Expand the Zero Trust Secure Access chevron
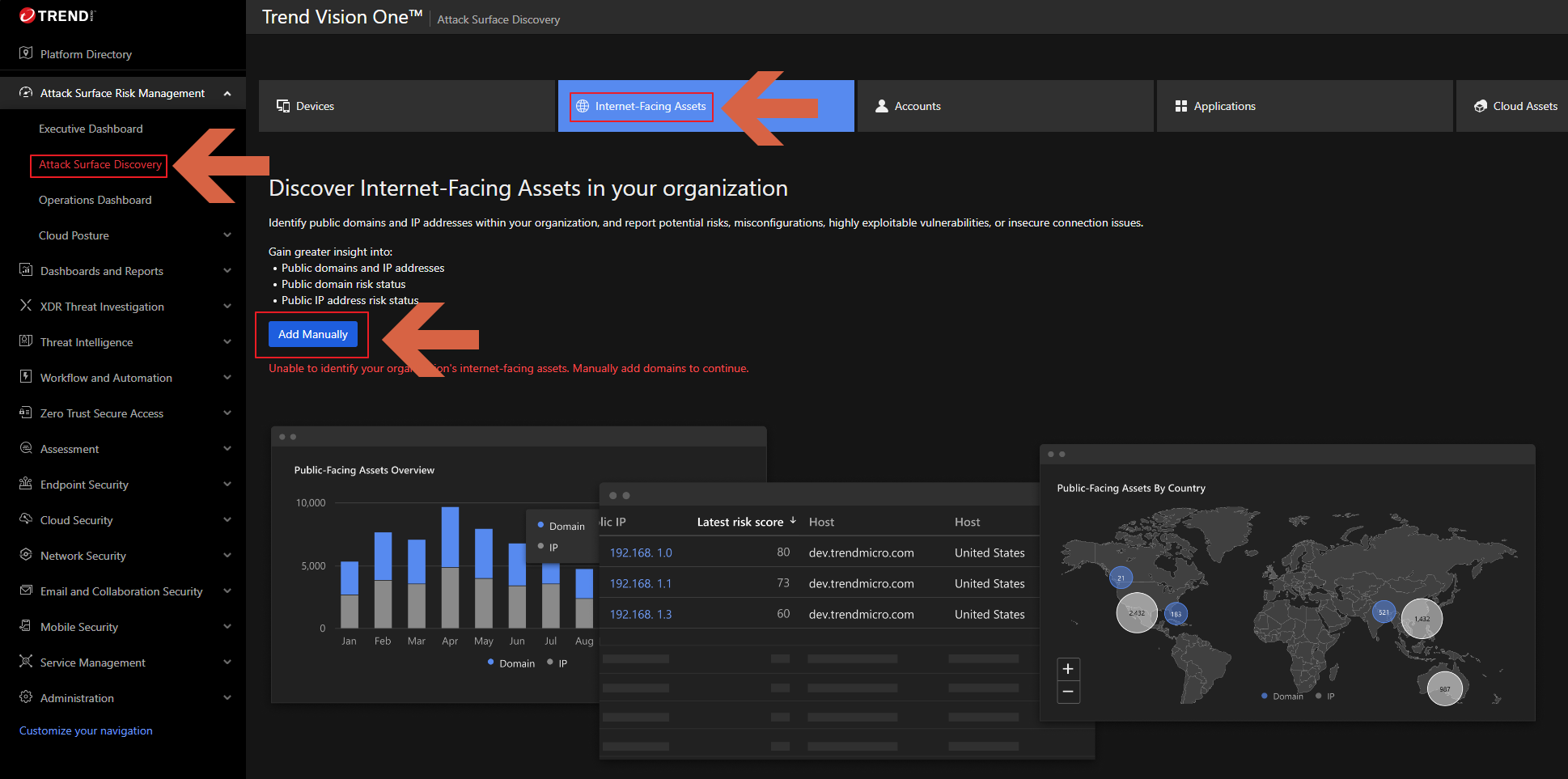This screenshot has height=779, width=1568. tap(227, 413)
